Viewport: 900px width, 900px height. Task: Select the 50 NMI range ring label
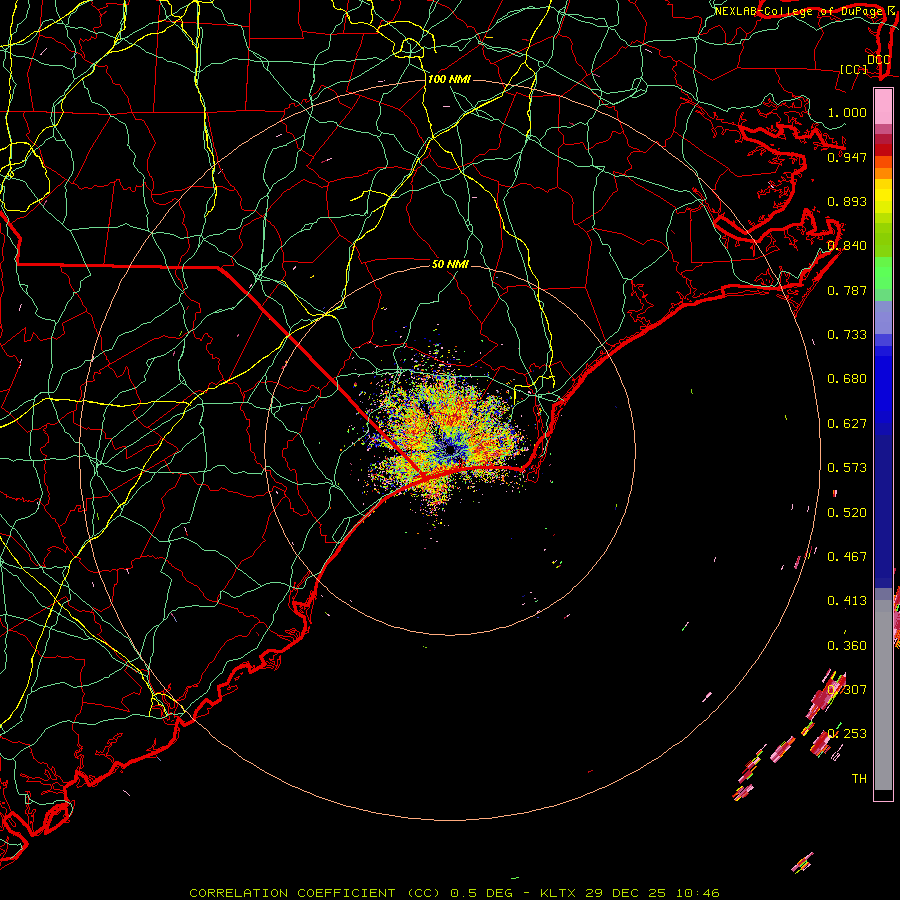click(450, 264)
